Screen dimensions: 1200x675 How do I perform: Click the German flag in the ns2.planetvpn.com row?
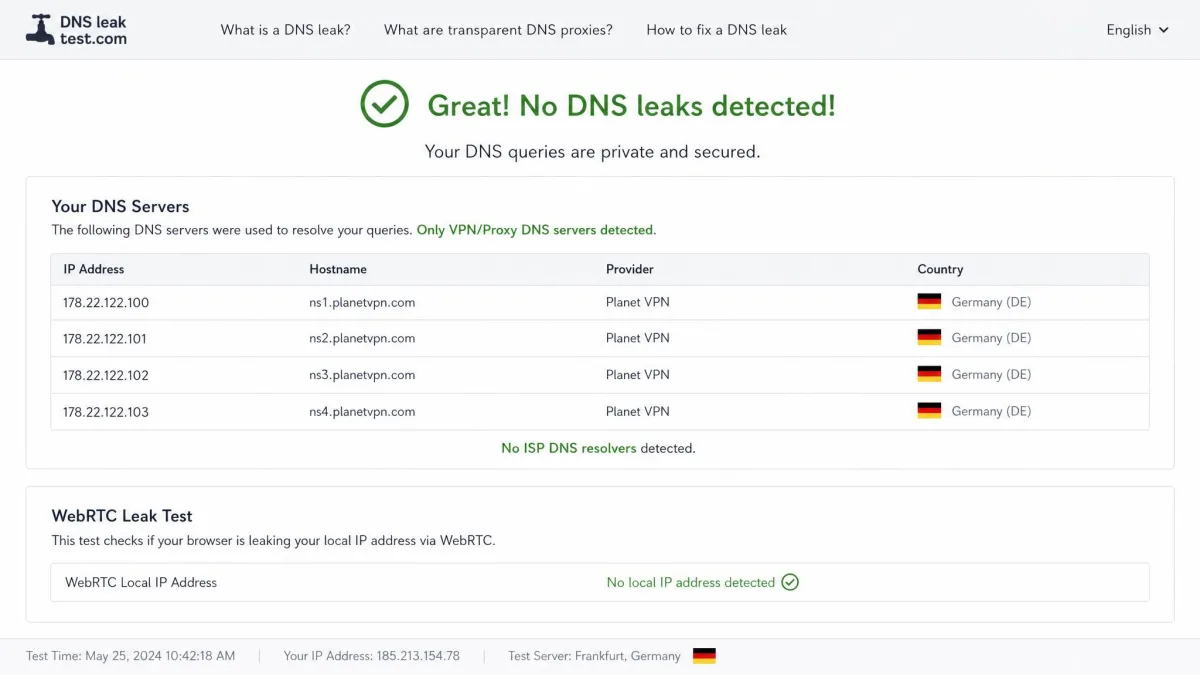click(x=929, y=337)
